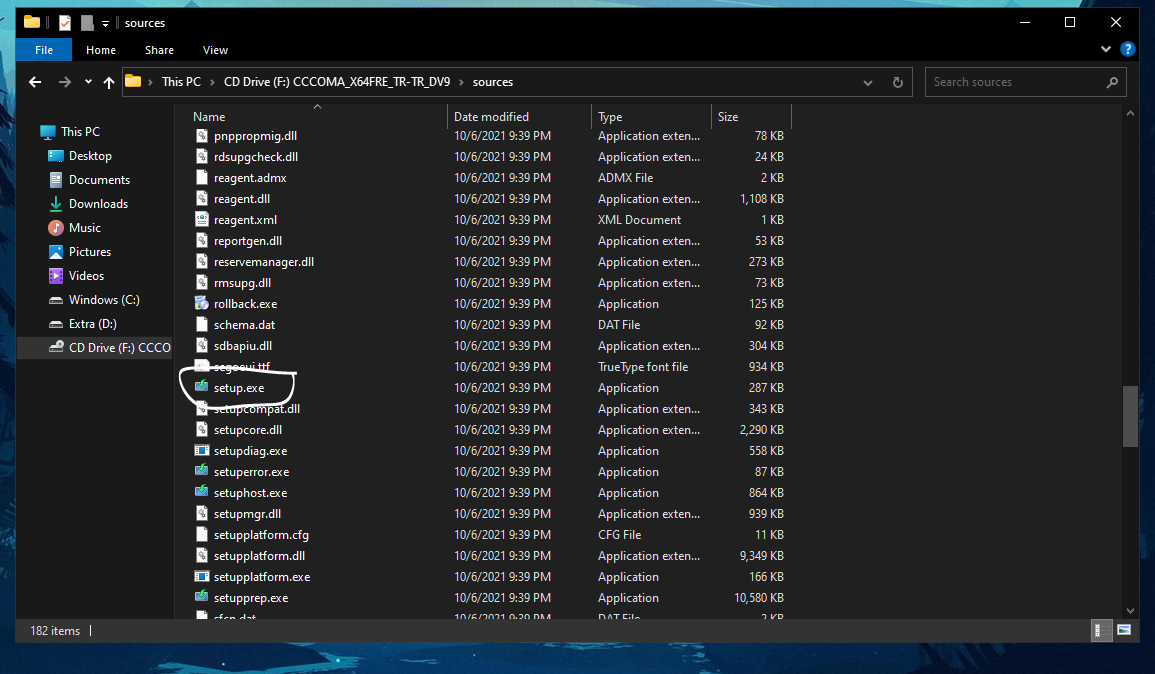1155x674 pixels.
Task: Expand the chevron before This PC breadcrumb
Action: (x=150, y=82)
